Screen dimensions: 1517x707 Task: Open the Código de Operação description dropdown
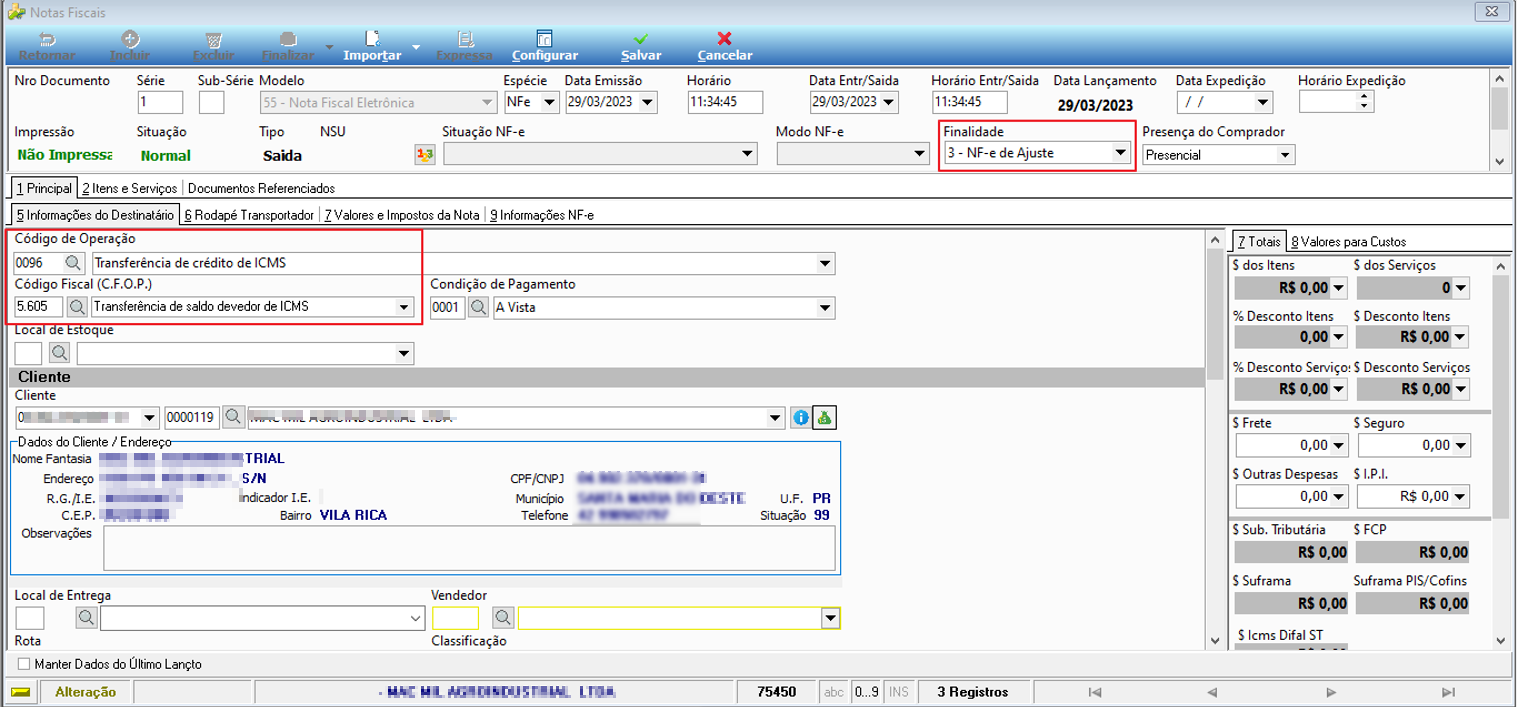[x=826, y=264]
